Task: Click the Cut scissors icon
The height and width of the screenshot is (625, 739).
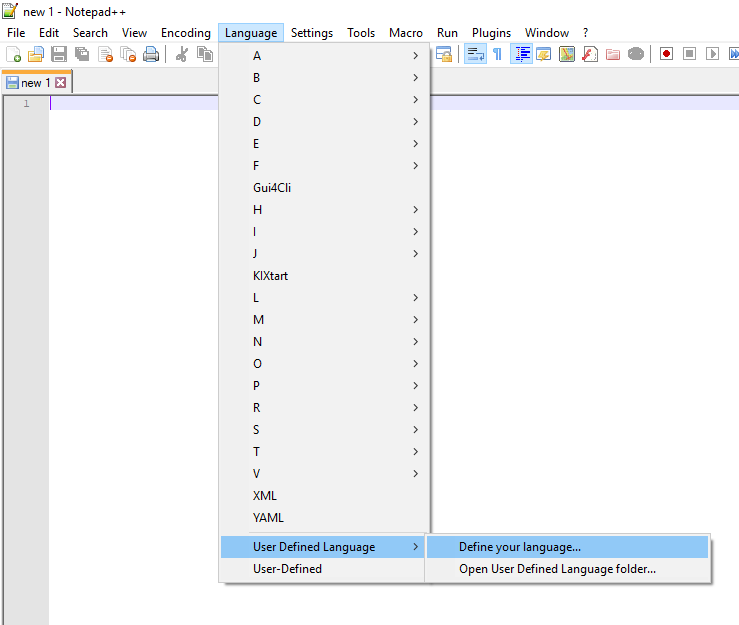Action: coord(182,54)
